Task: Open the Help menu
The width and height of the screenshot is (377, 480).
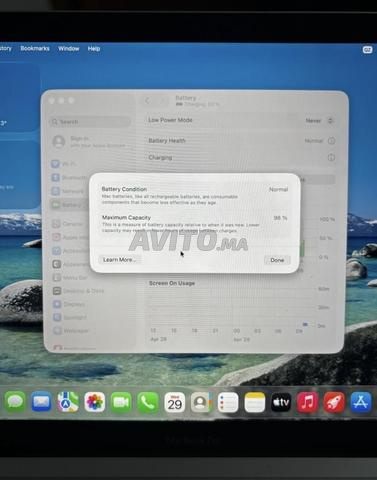Action: pos(94,49)
